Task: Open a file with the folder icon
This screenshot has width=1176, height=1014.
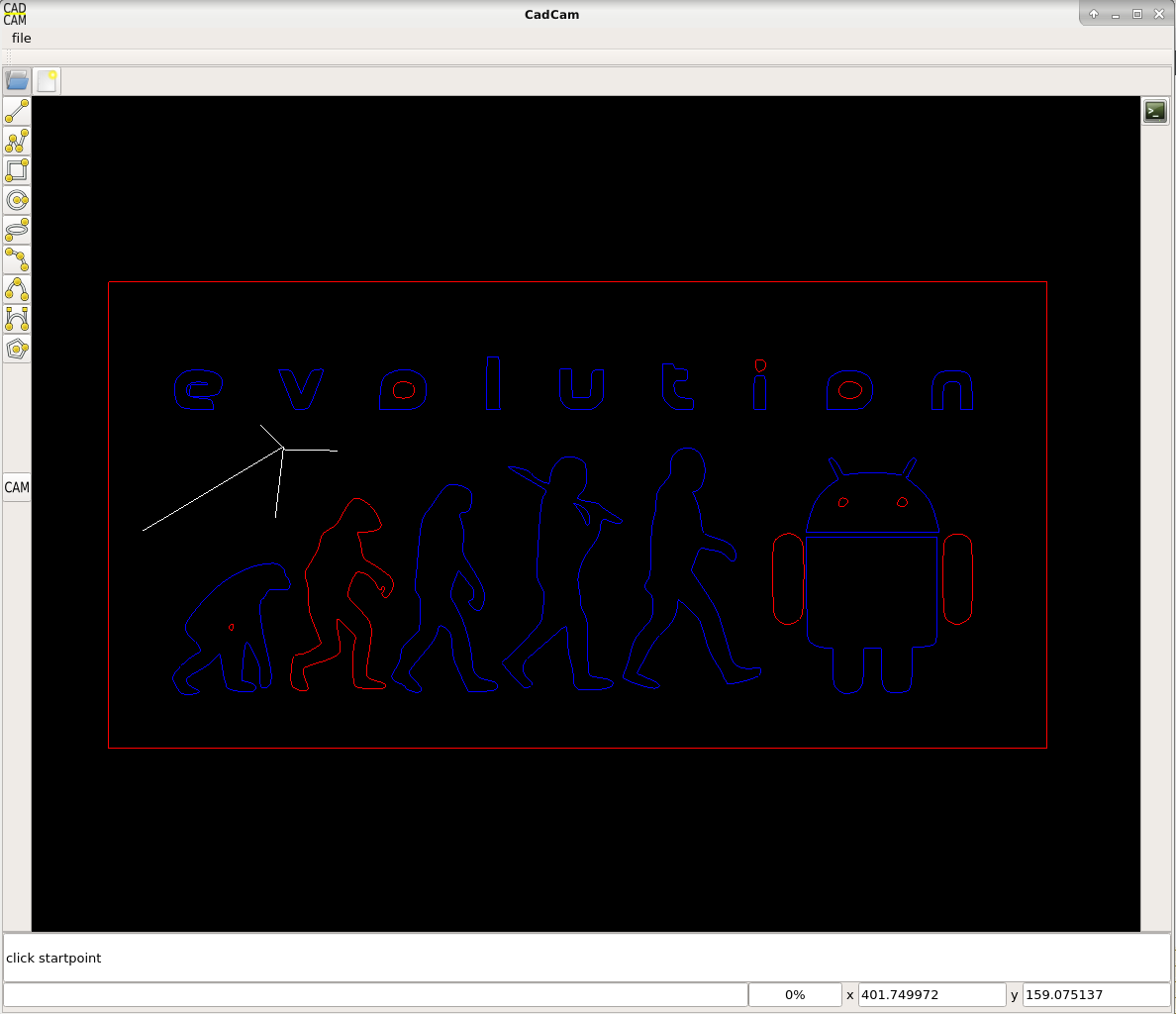Action: [17, 80]
